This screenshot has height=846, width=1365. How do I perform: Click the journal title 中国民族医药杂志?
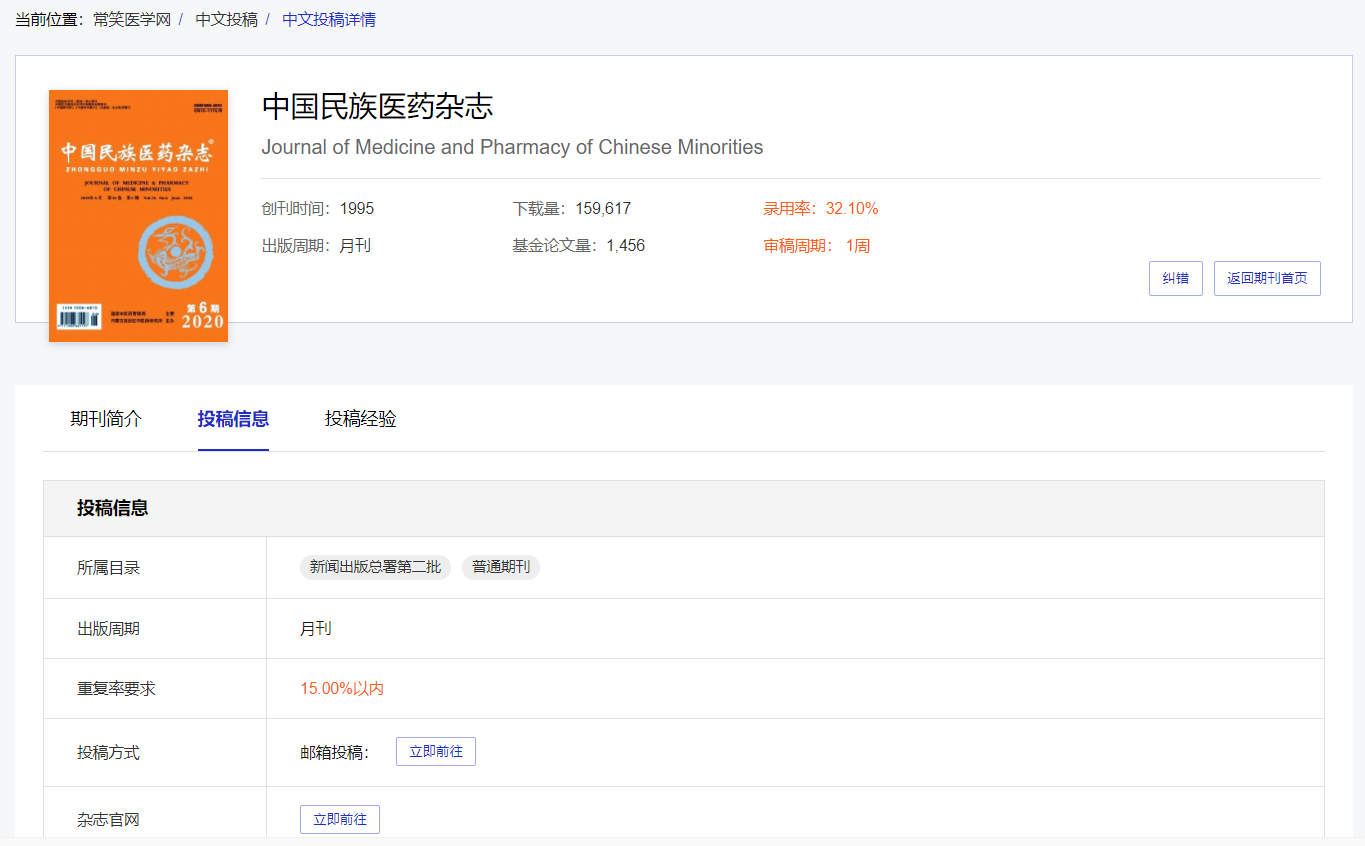coord(377,106)
